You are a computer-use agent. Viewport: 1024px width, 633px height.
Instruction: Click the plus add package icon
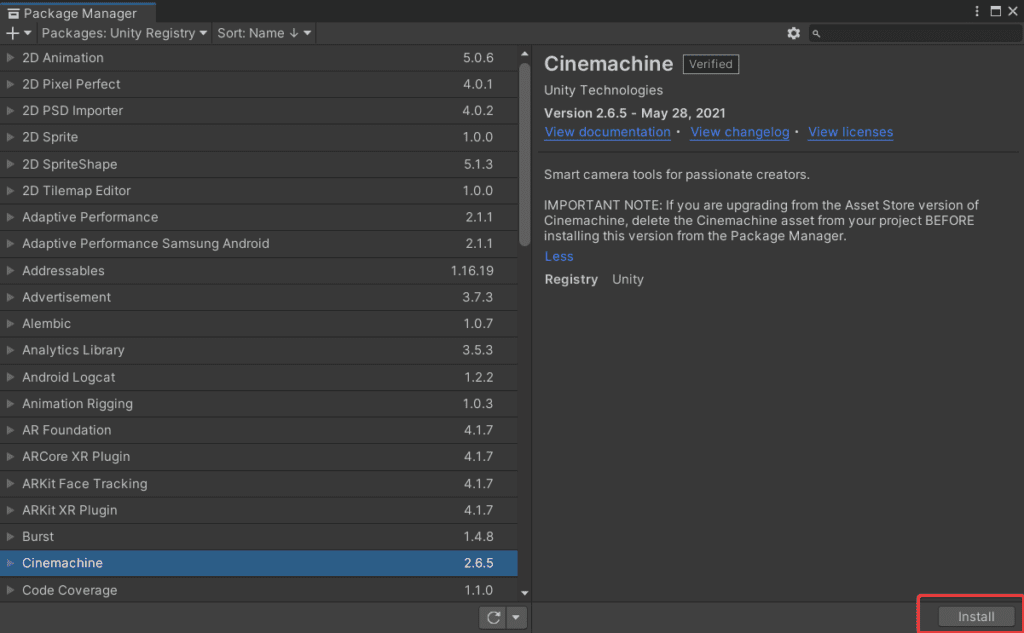click(17, 33)
